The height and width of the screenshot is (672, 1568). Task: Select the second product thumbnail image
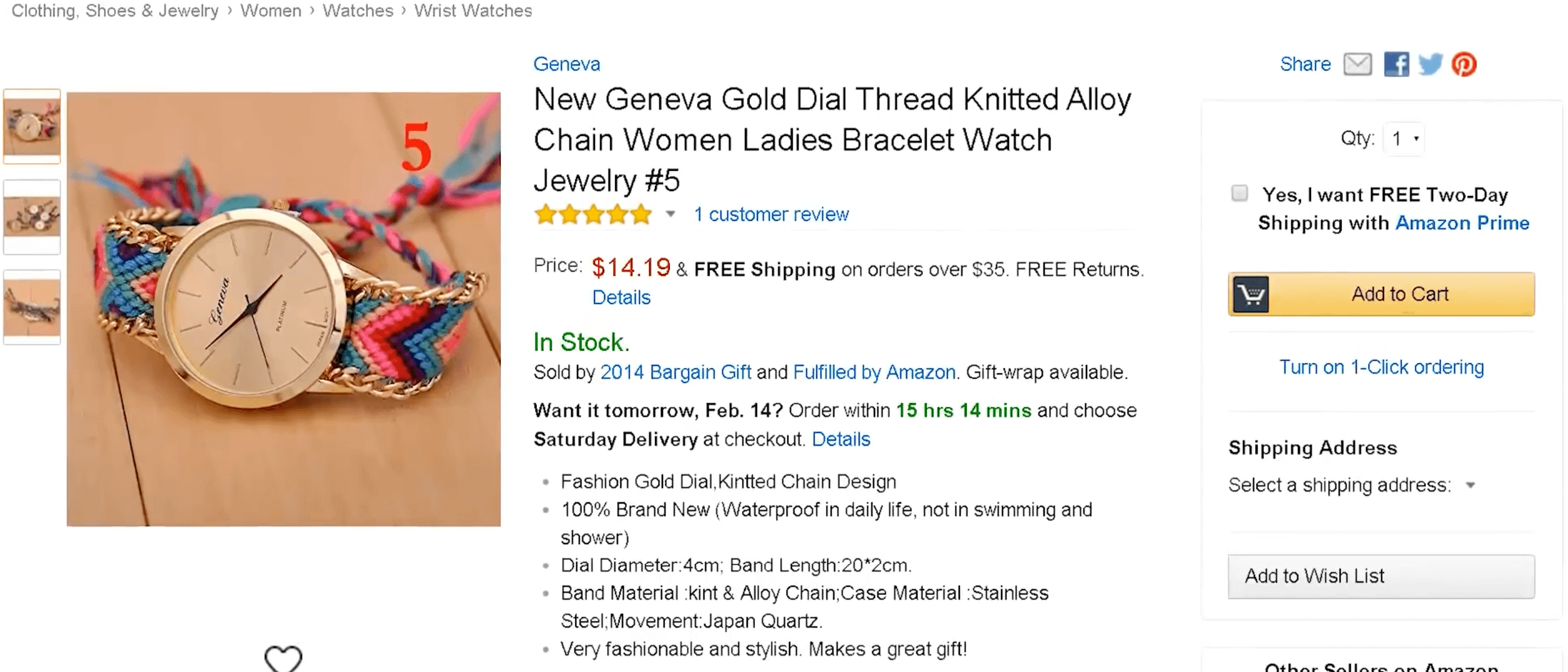(x=32, y=217)
